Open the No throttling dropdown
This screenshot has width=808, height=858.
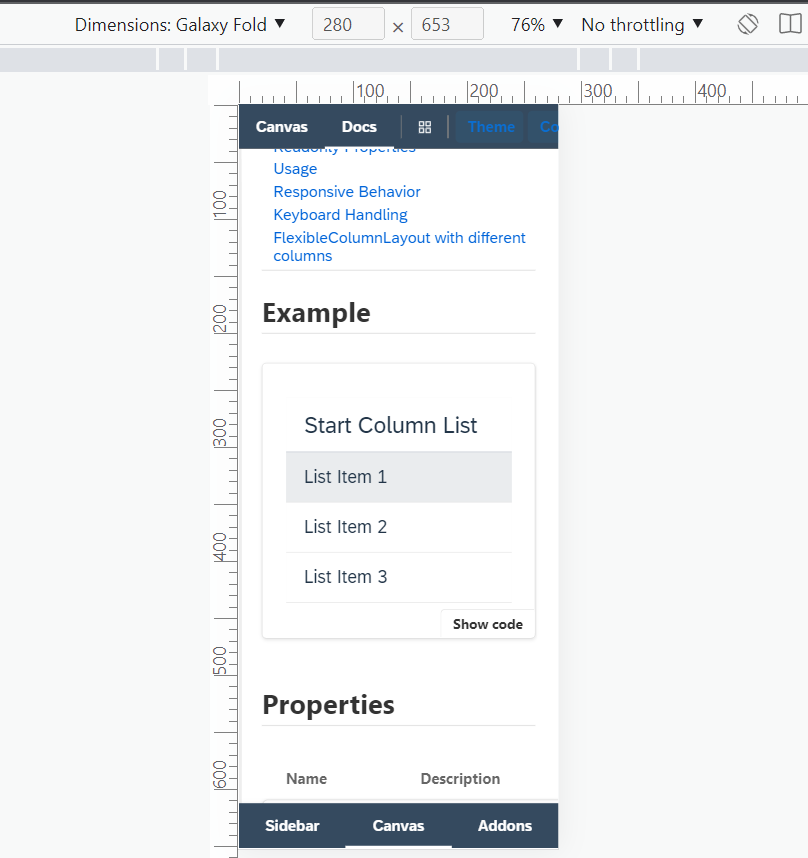[640, 23]
